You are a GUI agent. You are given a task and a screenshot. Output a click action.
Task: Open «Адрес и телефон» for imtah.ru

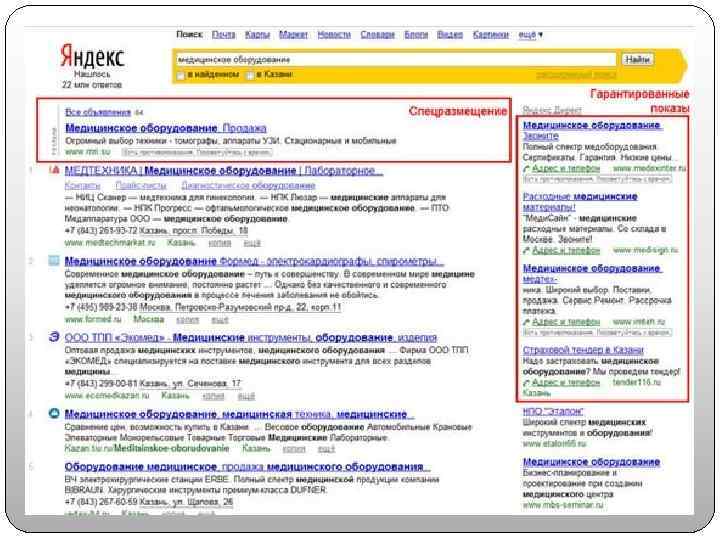(566, 322)
